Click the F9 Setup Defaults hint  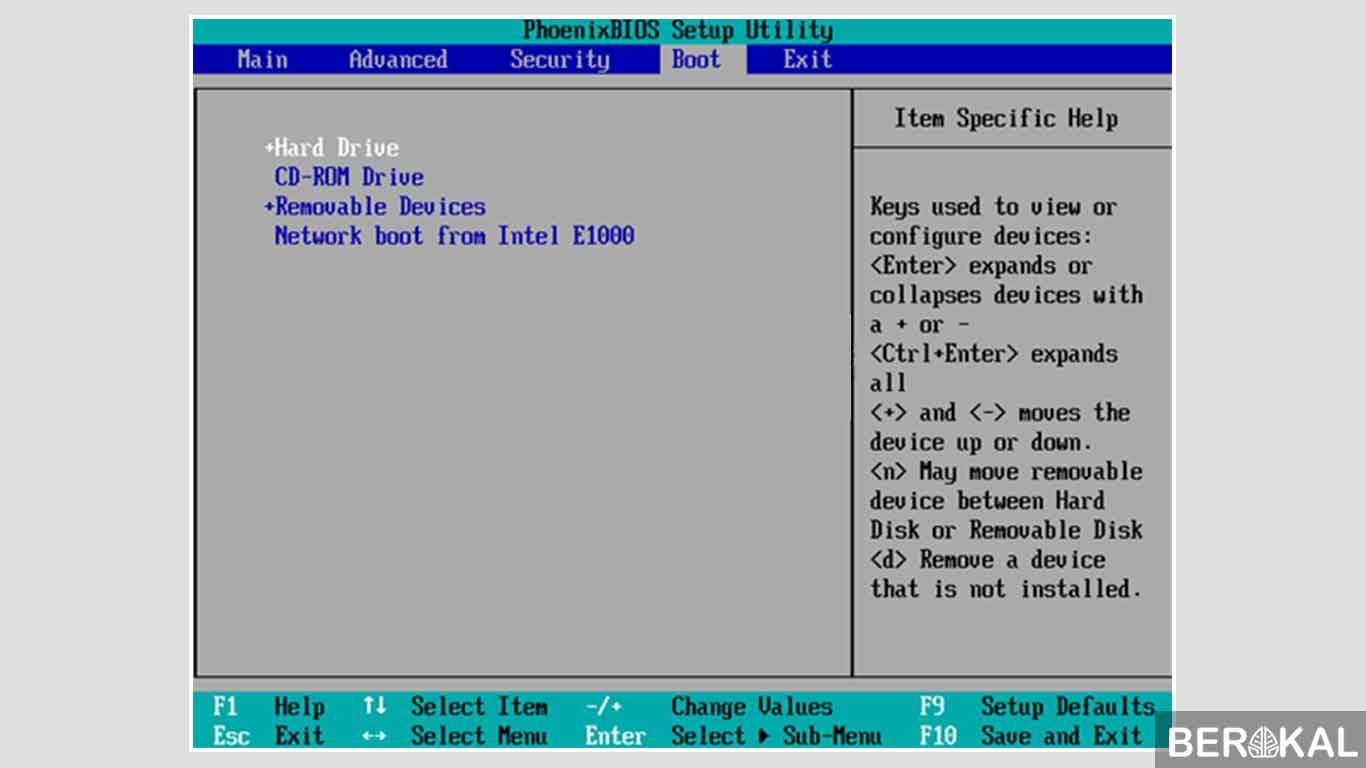point(1037,707)
